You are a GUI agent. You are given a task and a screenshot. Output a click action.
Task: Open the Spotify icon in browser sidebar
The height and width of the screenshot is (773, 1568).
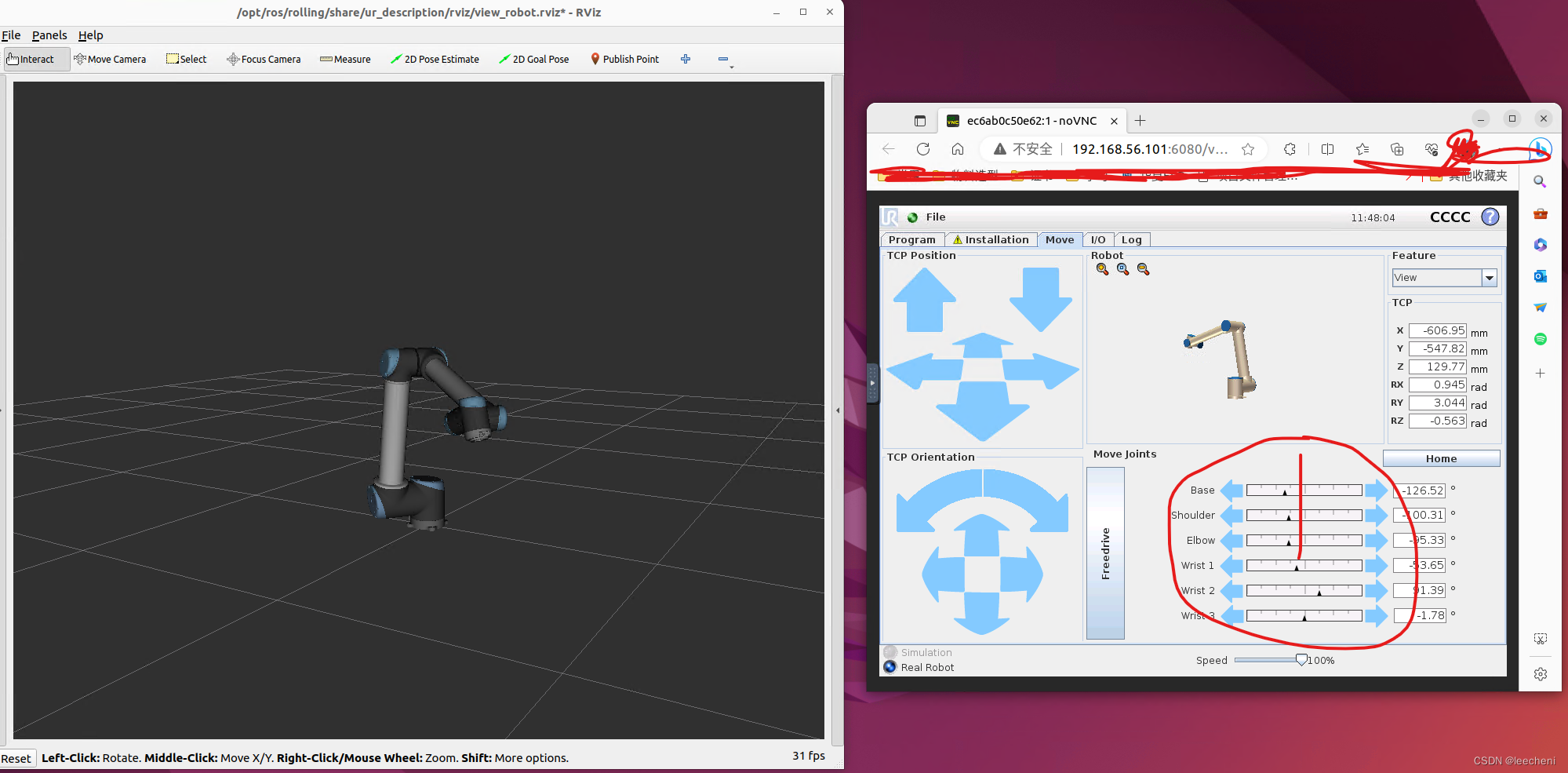pyautogui.click(x=1540, y=339)
